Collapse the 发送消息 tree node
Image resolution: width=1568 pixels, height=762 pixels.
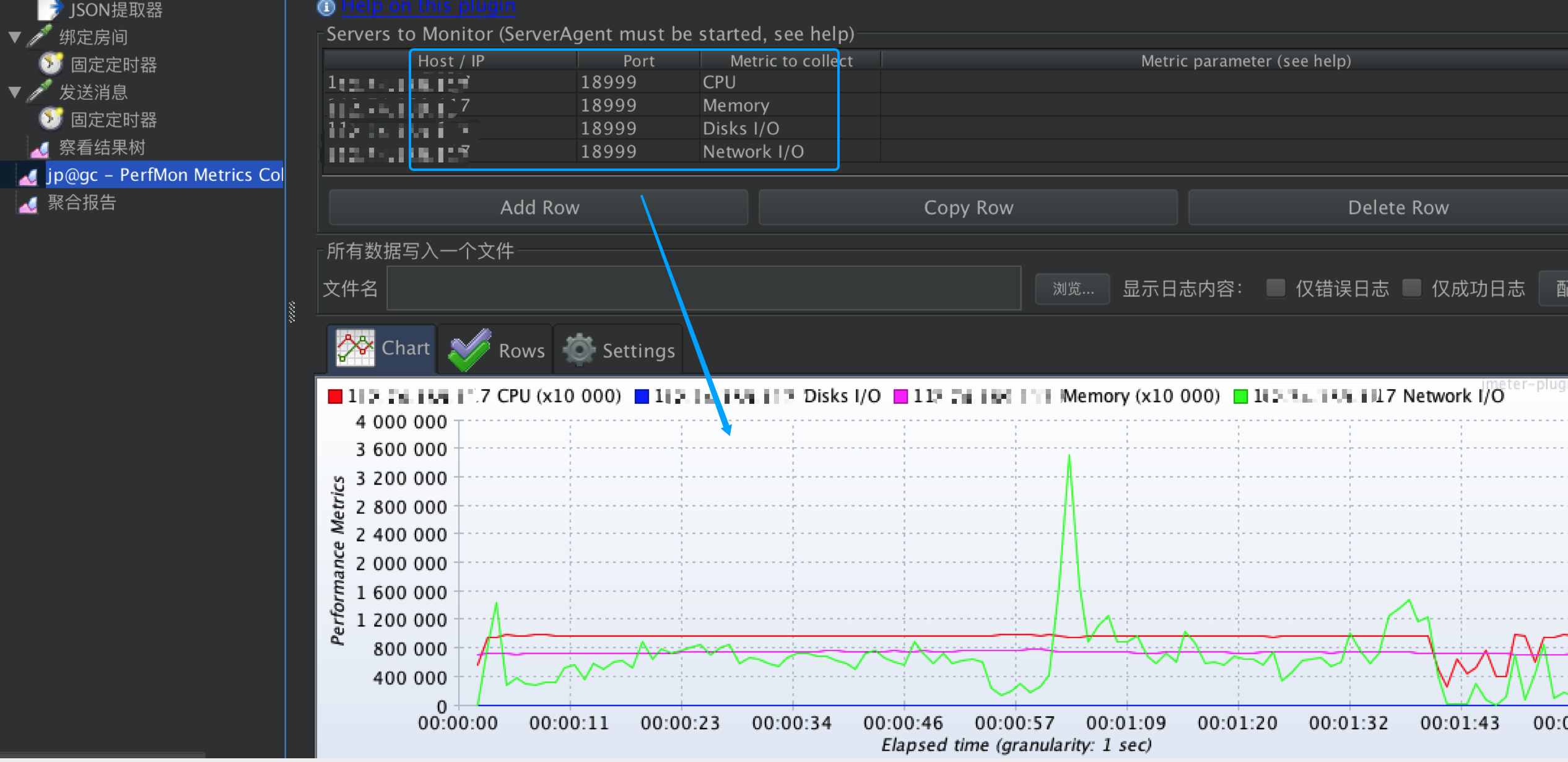14,91
